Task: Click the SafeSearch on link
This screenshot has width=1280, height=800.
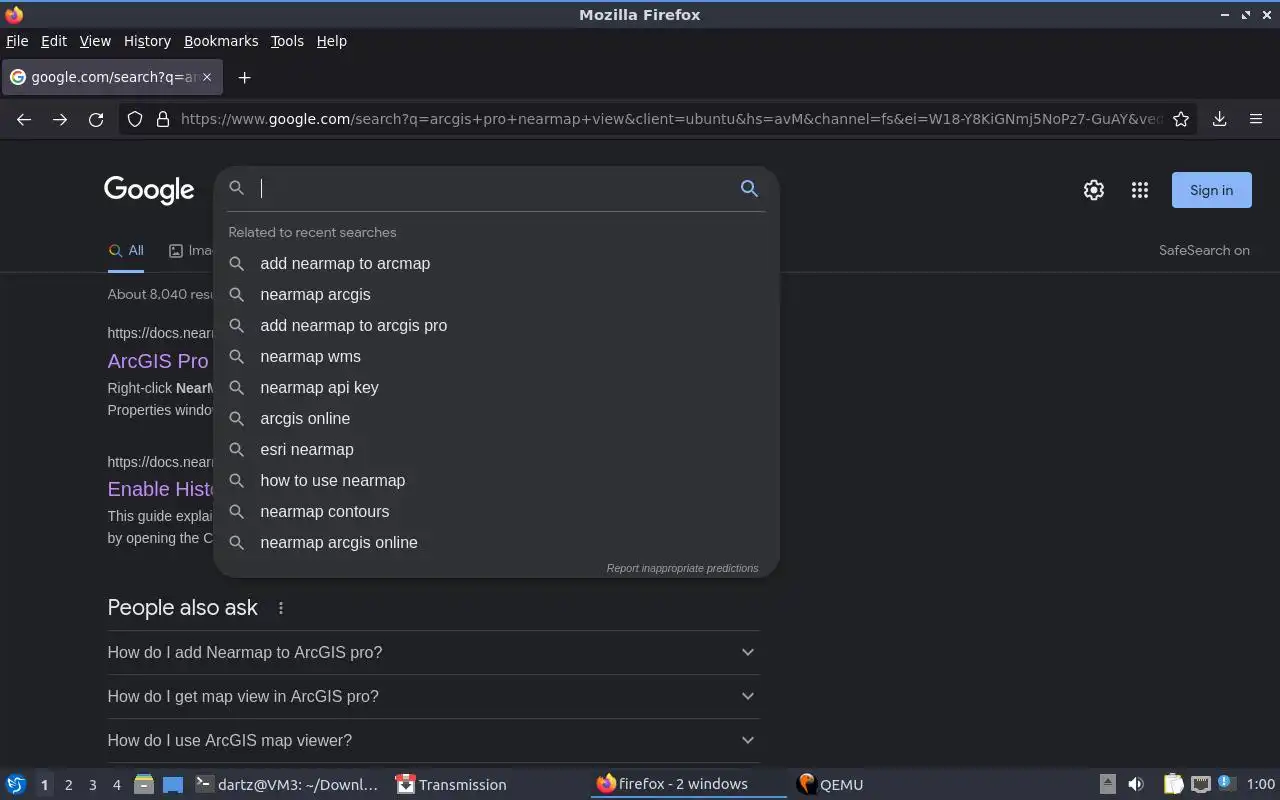Action: (1204, 250)
